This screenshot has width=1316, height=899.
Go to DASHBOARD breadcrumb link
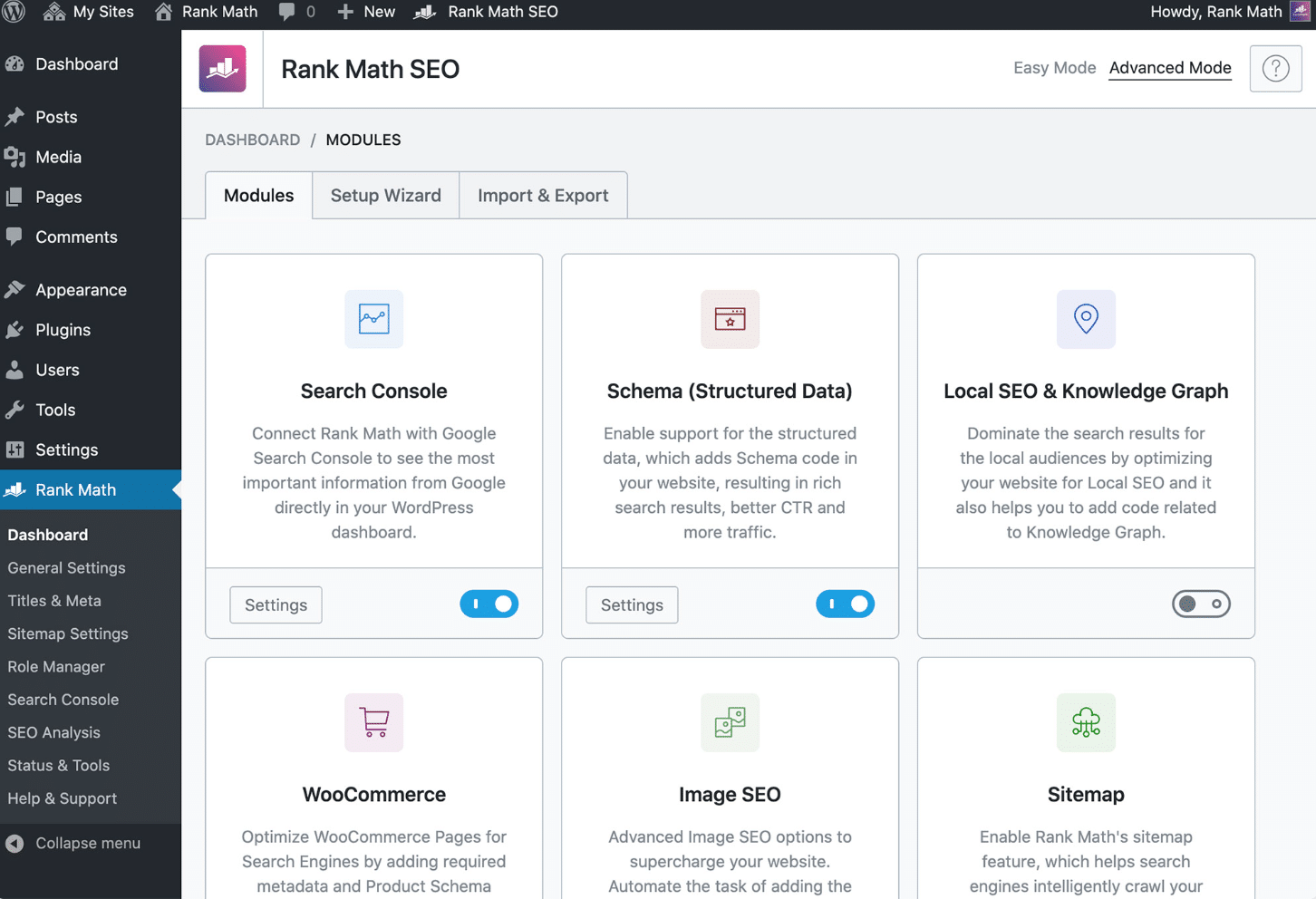[x=252, y=140]
